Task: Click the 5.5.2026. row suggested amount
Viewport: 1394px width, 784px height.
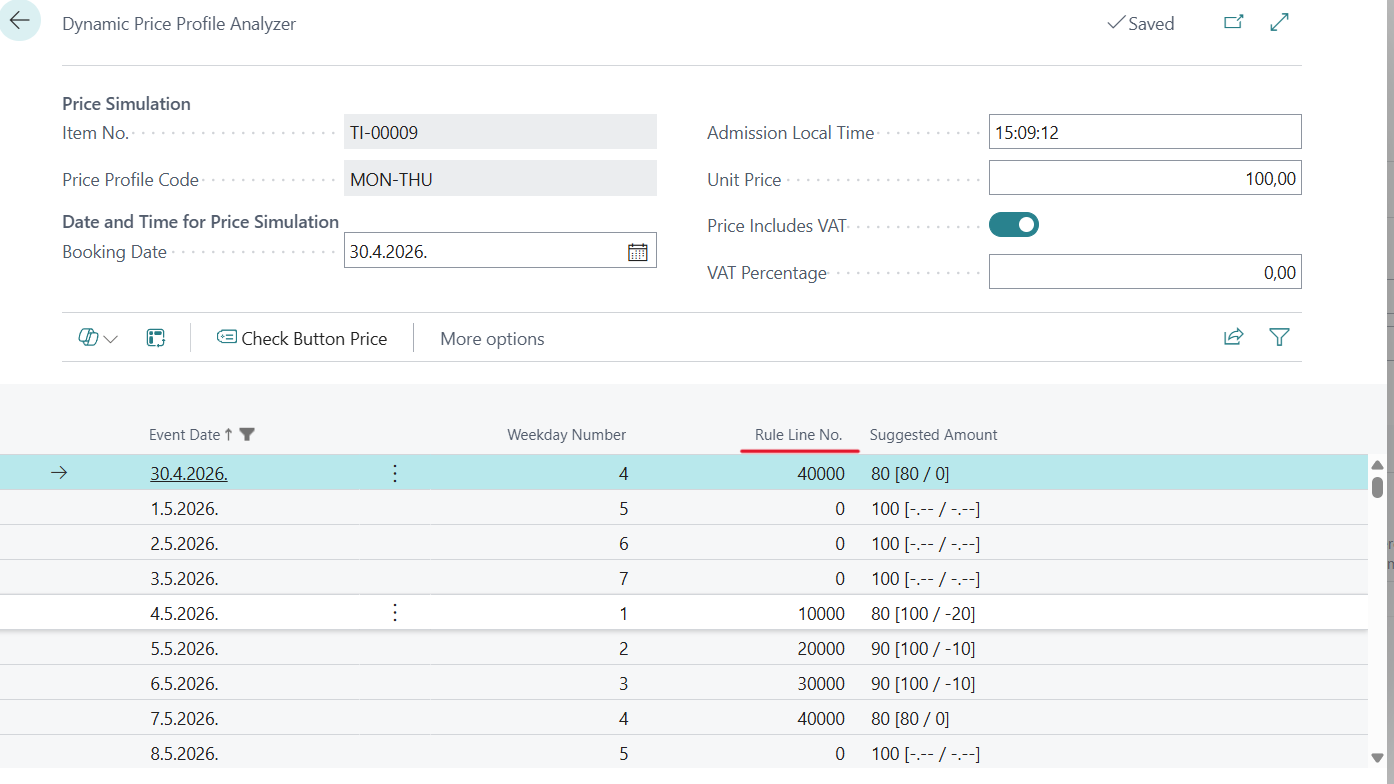Action: pyautogui.click(x=923, y=648)
